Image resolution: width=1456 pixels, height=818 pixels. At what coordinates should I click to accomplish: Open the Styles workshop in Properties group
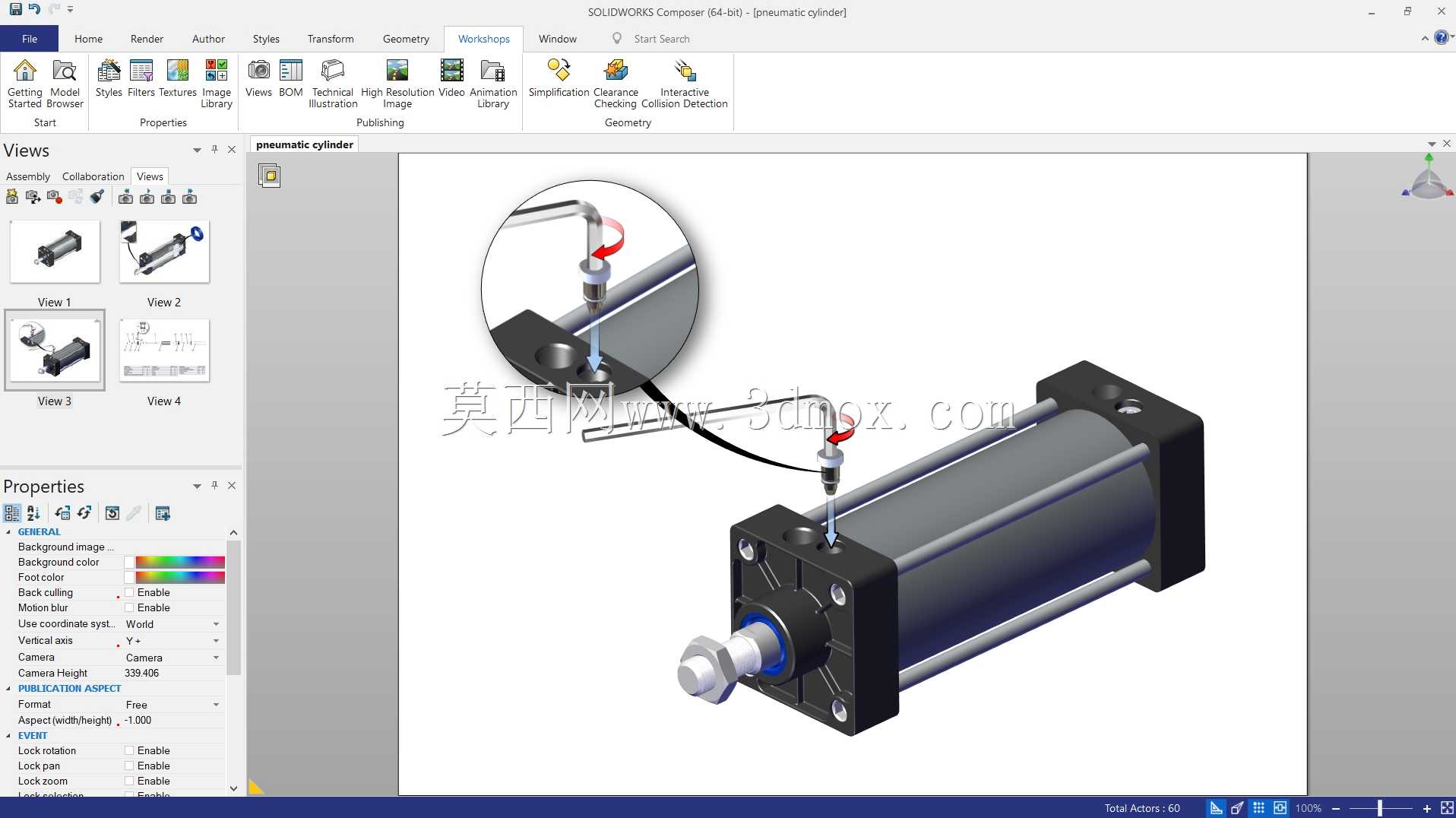109,78
